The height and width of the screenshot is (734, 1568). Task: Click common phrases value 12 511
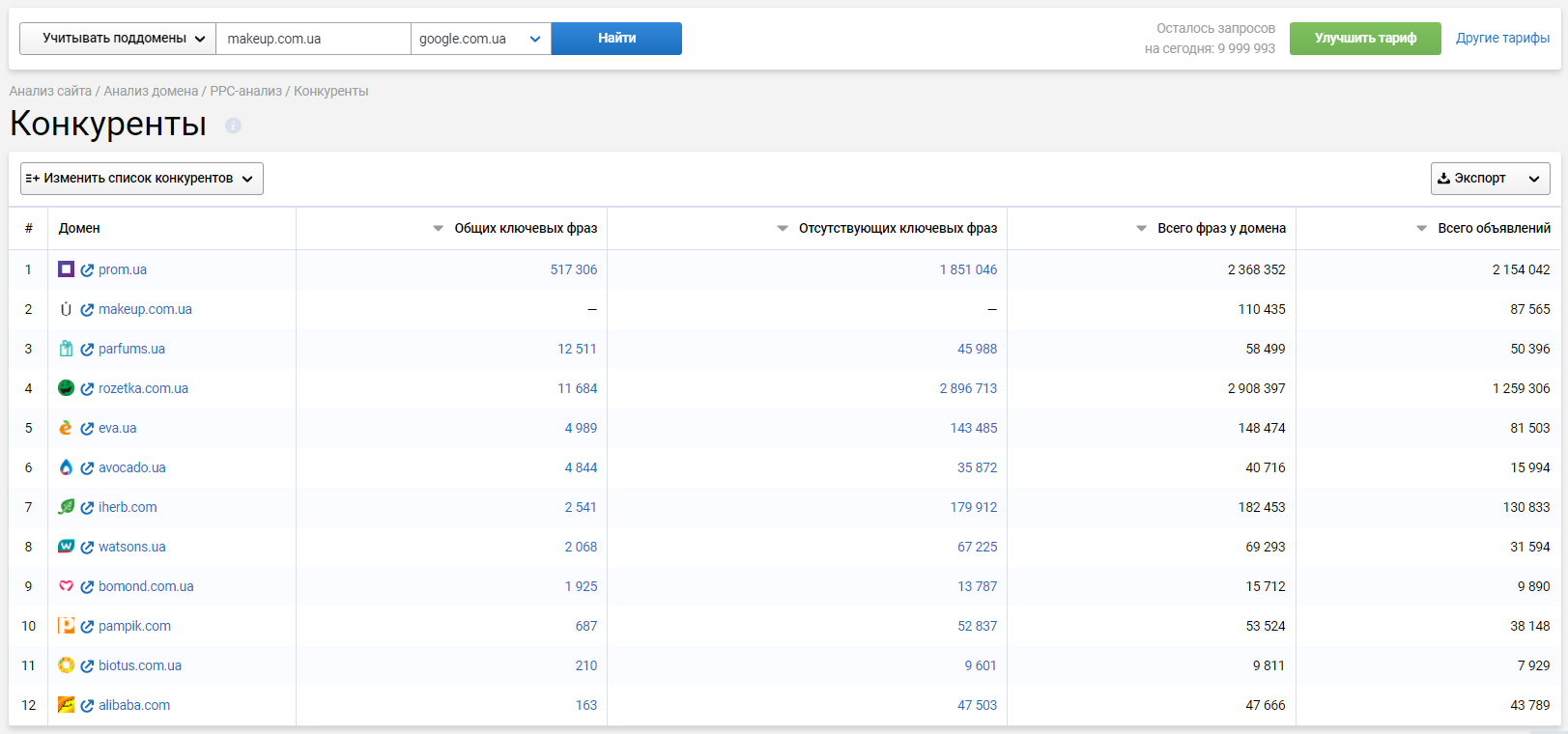click(x=577, y=349)
